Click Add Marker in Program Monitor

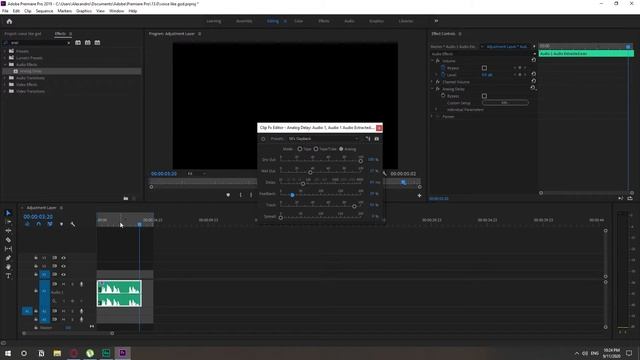228,195
